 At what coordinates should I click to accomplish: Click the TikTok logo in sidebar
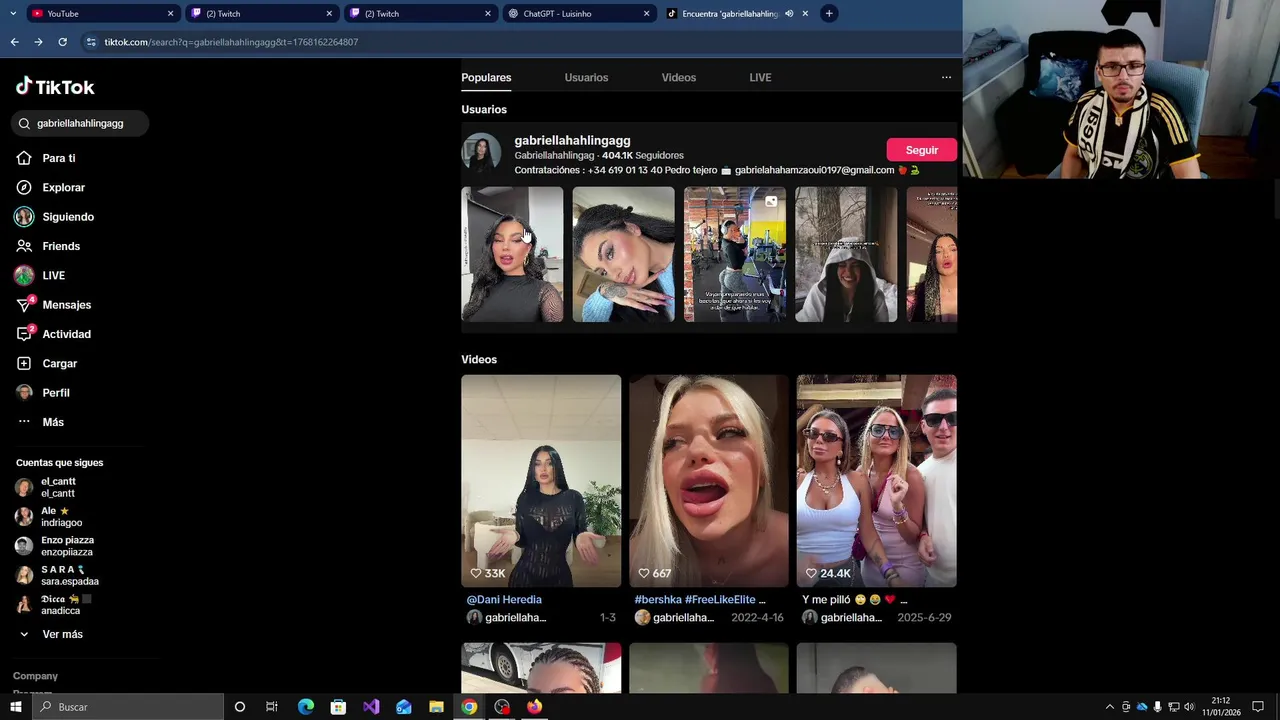pos(55,87)
